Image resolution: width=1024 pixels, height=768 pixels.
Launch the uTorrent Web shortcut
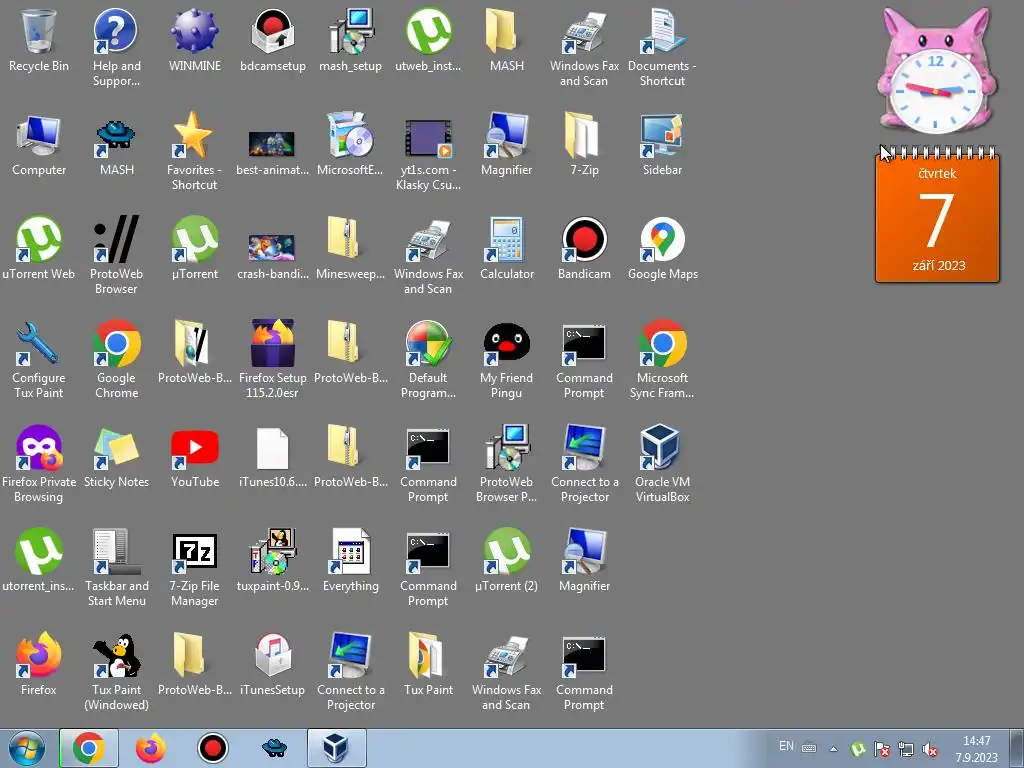39,249
